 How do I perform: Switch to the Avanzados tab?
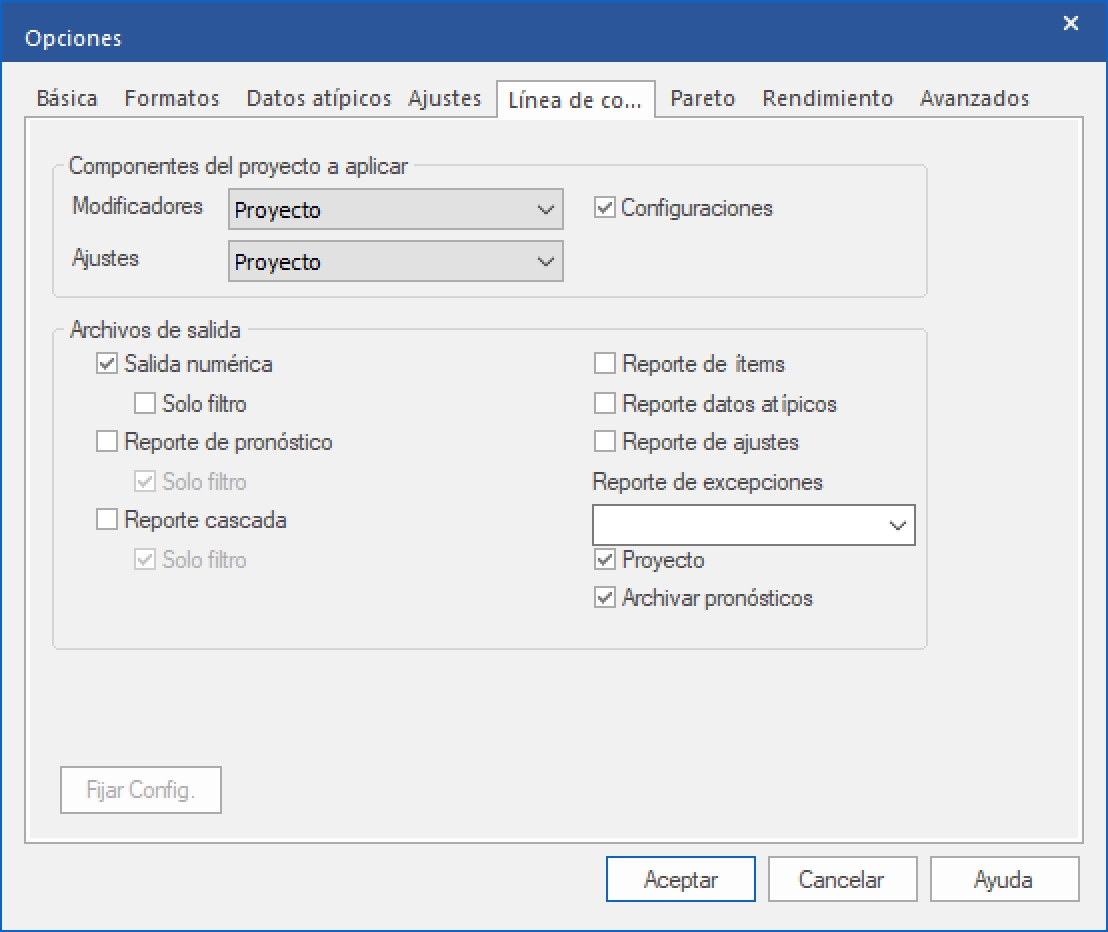tap(974, 98)
